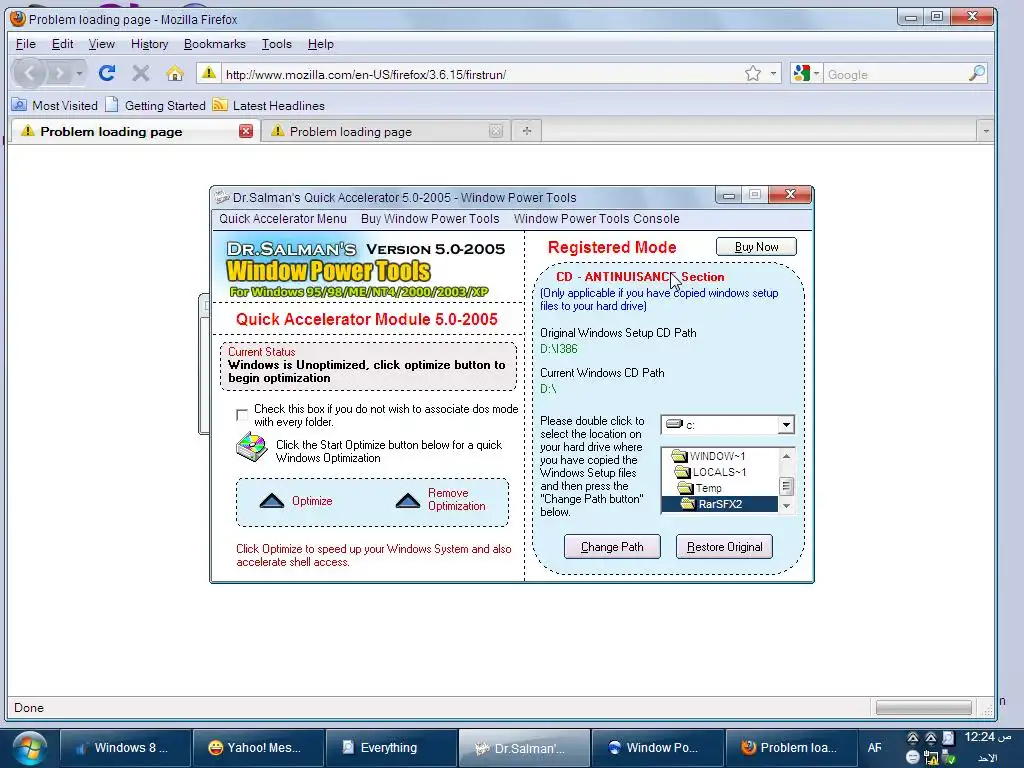Switch to Everything taskbar item

(391, 748)
